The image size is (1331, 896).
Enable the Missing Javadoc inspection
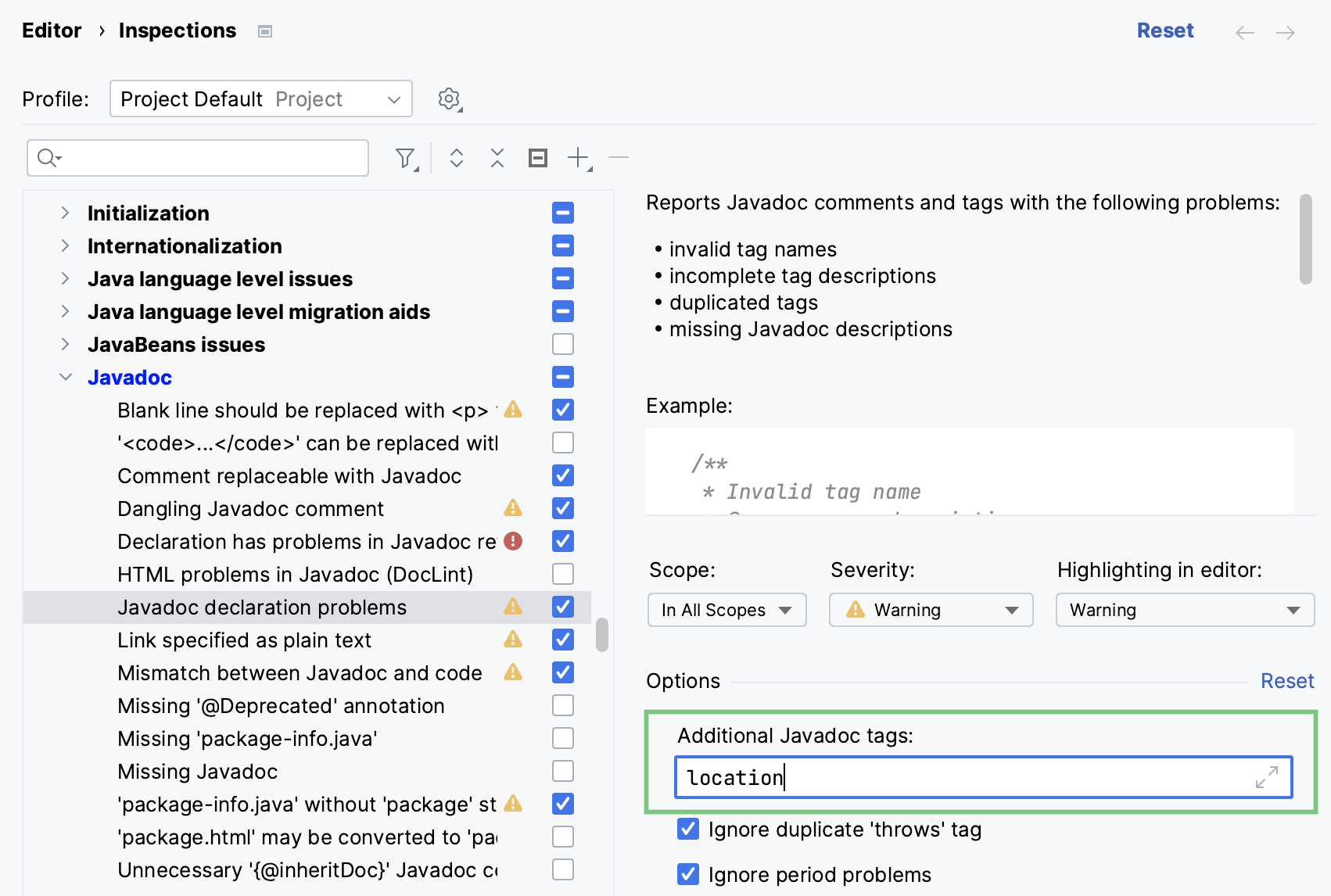[x=562, y=771]
